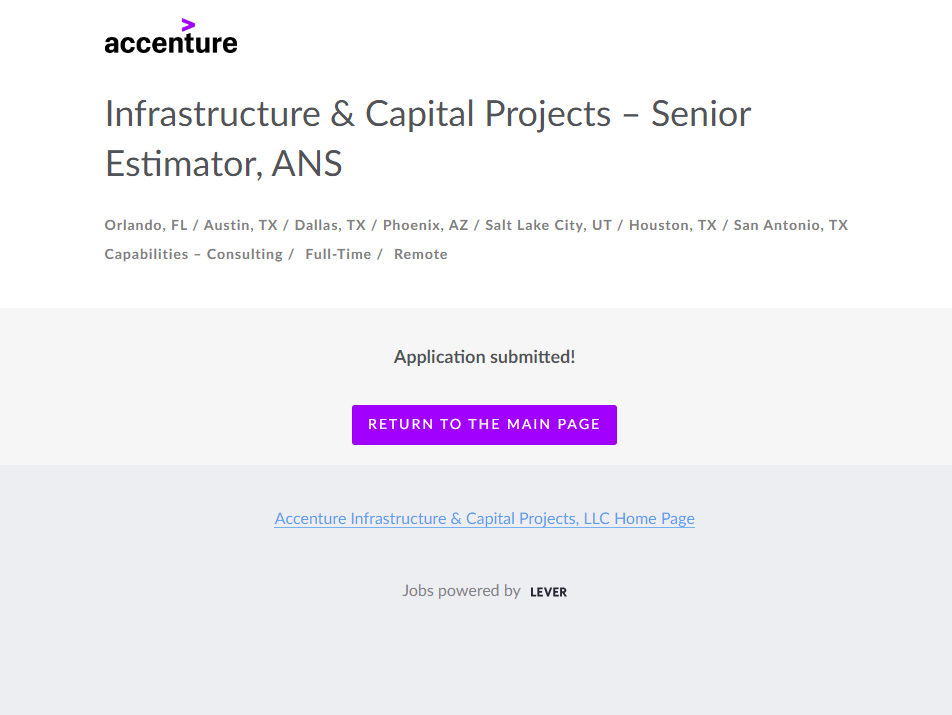Select the Dallas, TX location text
This screenshot has height=715, width=952.
[x=330, y=225]
